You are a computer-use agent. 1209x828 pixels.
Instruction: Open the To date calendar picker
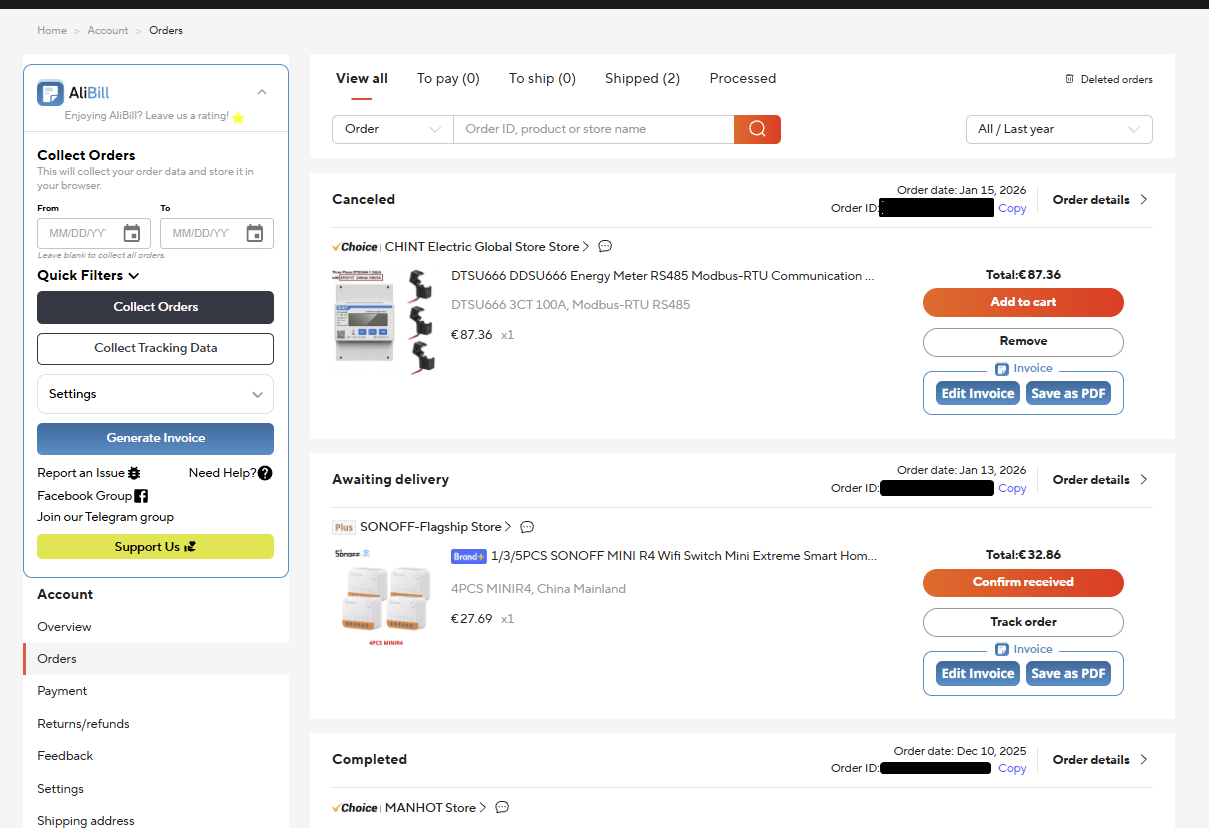click(x=254, y=232)
